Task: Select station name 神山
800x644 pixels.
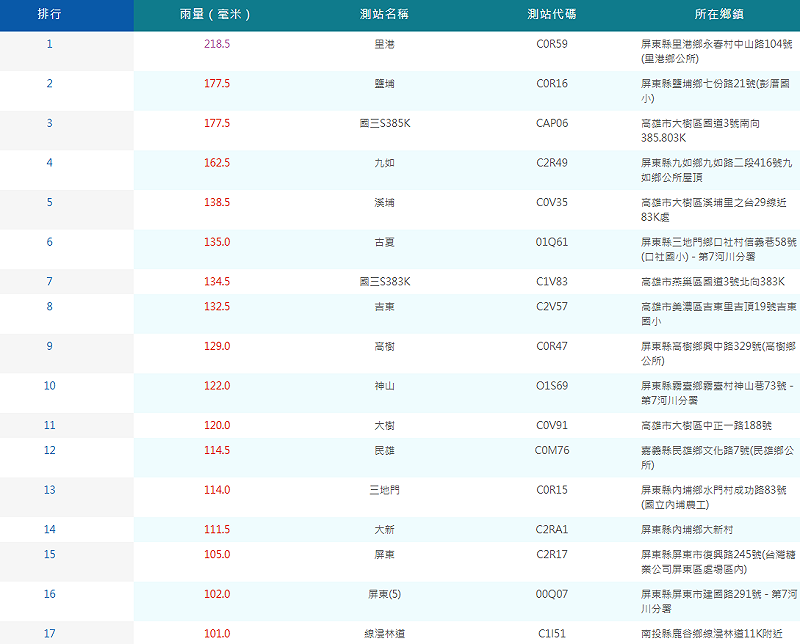Action: (x=385, y=386)
